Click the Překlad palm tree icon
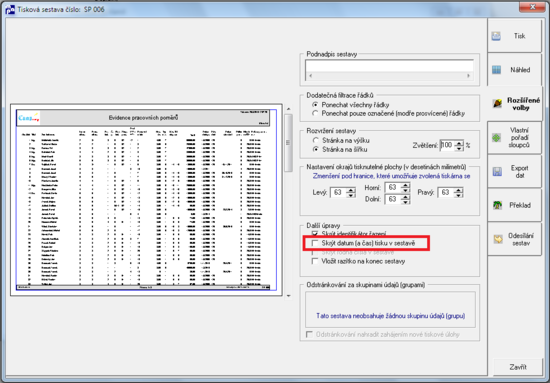The height and width of the screenshot is (383, 550). (497, 205)
